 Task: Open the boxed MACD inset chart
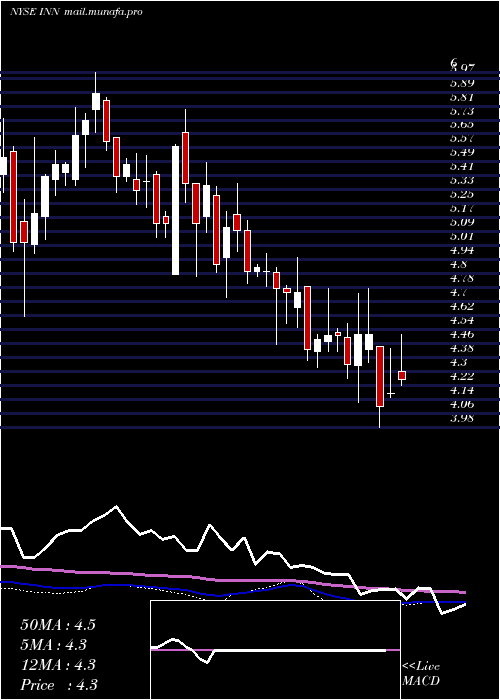pos(275,650)
